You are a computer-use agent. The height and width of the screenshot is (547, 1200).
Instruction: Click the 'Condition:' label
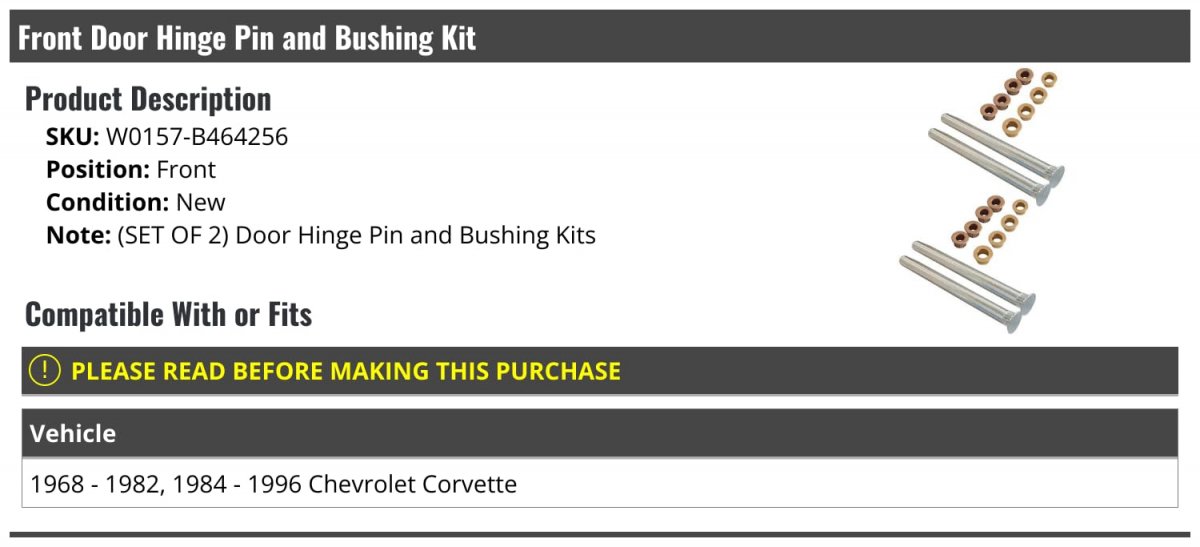[108, 202]
